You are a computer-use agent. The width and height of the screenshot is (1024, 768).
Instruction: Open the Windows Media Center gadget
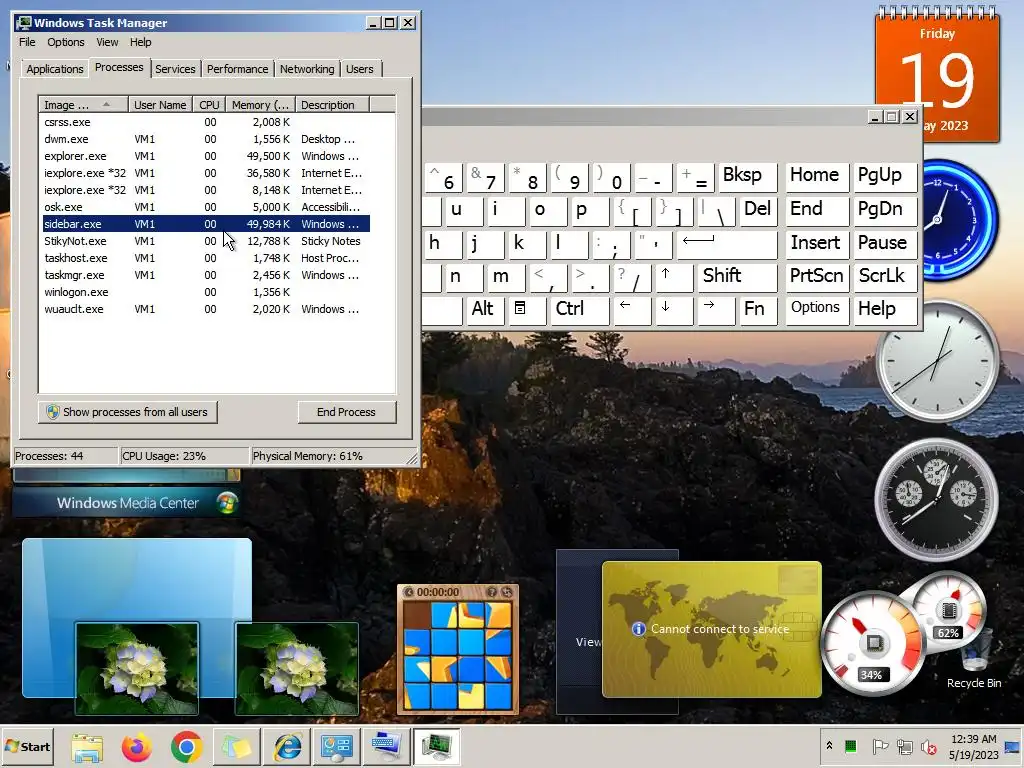click(127, 503)
